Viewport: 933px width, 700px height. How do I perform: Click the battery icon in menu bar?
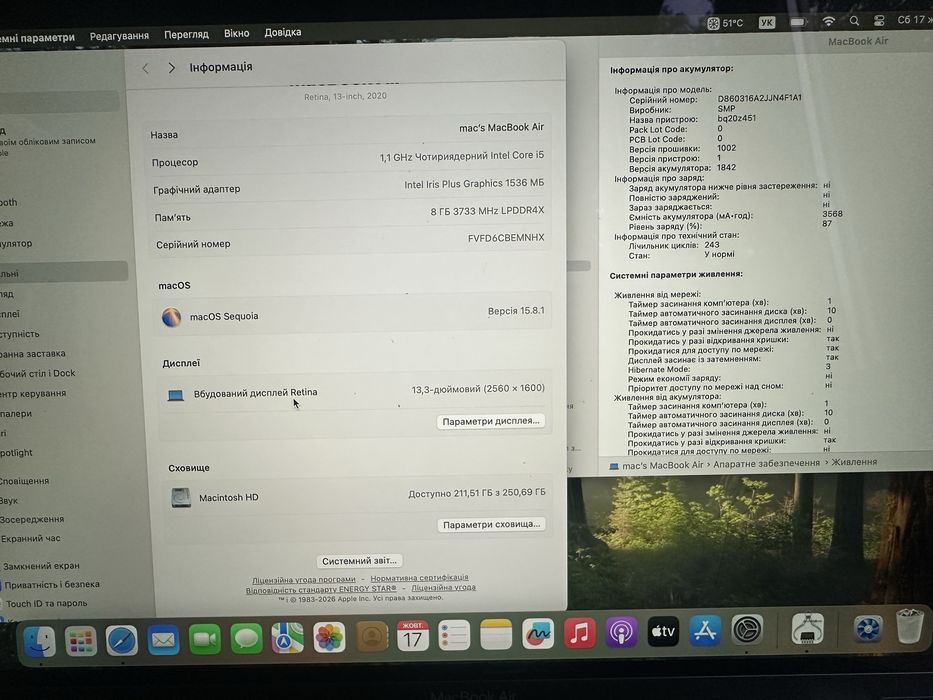coord(799,22)
